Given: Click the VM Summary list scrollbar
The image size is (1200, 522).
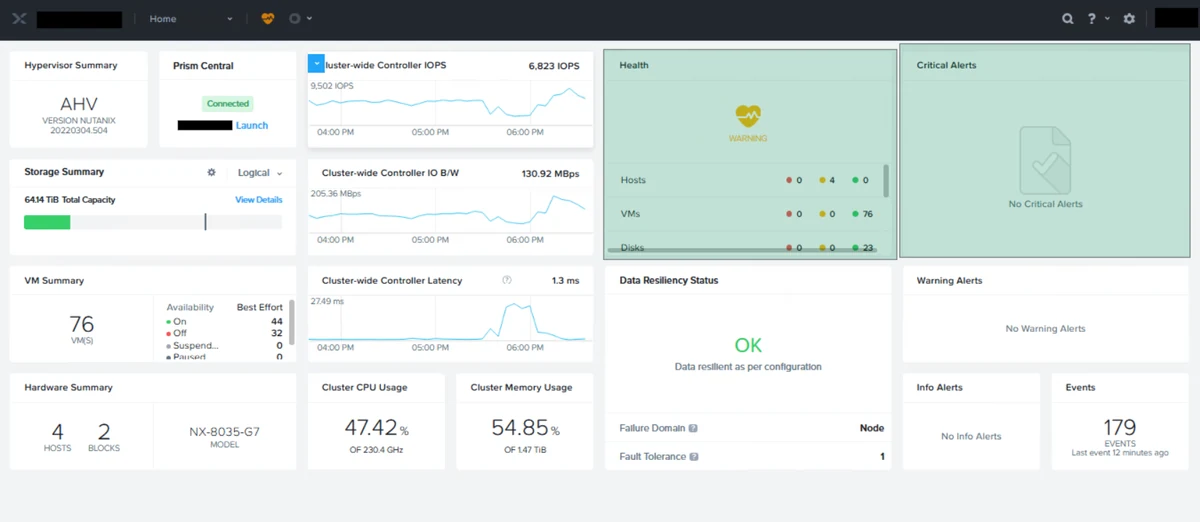Looking at the screenshot, I should 292,321.
